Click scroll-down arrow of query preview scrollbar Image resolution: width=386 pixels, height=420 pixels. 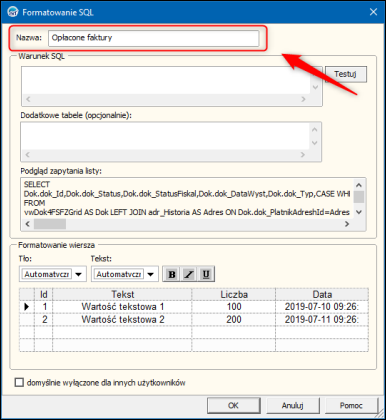(x=359, y=212)
